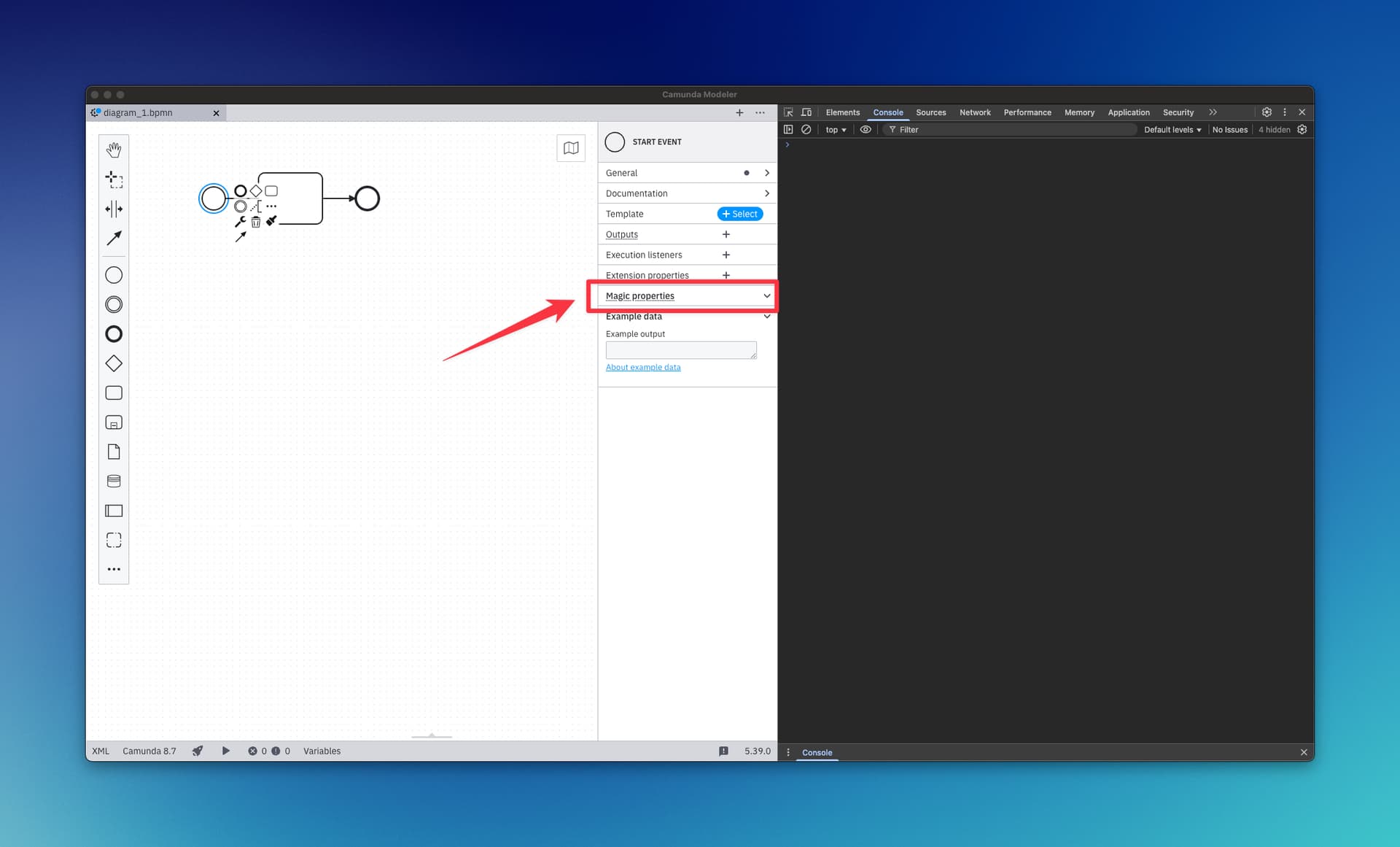
Task: Create a gateway from the palette diamond
Action: [114, 363]
